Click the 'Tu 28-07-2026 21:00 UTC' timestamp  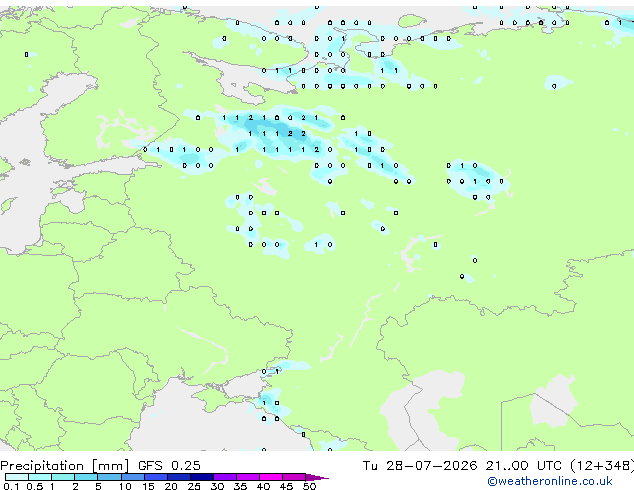[462, 466]
